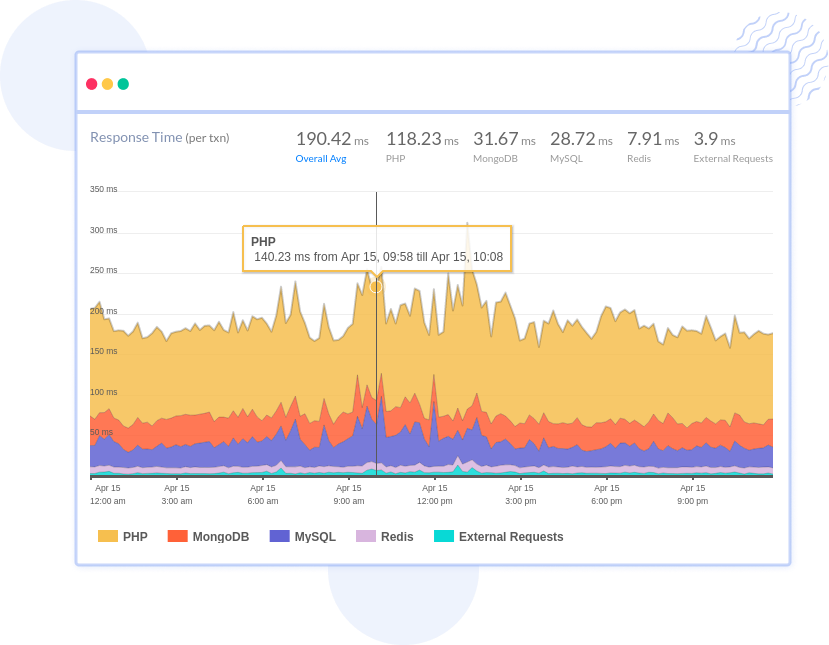
Task: Click the Apr 15 9:00 am axis label
Action: click(348, 494)
